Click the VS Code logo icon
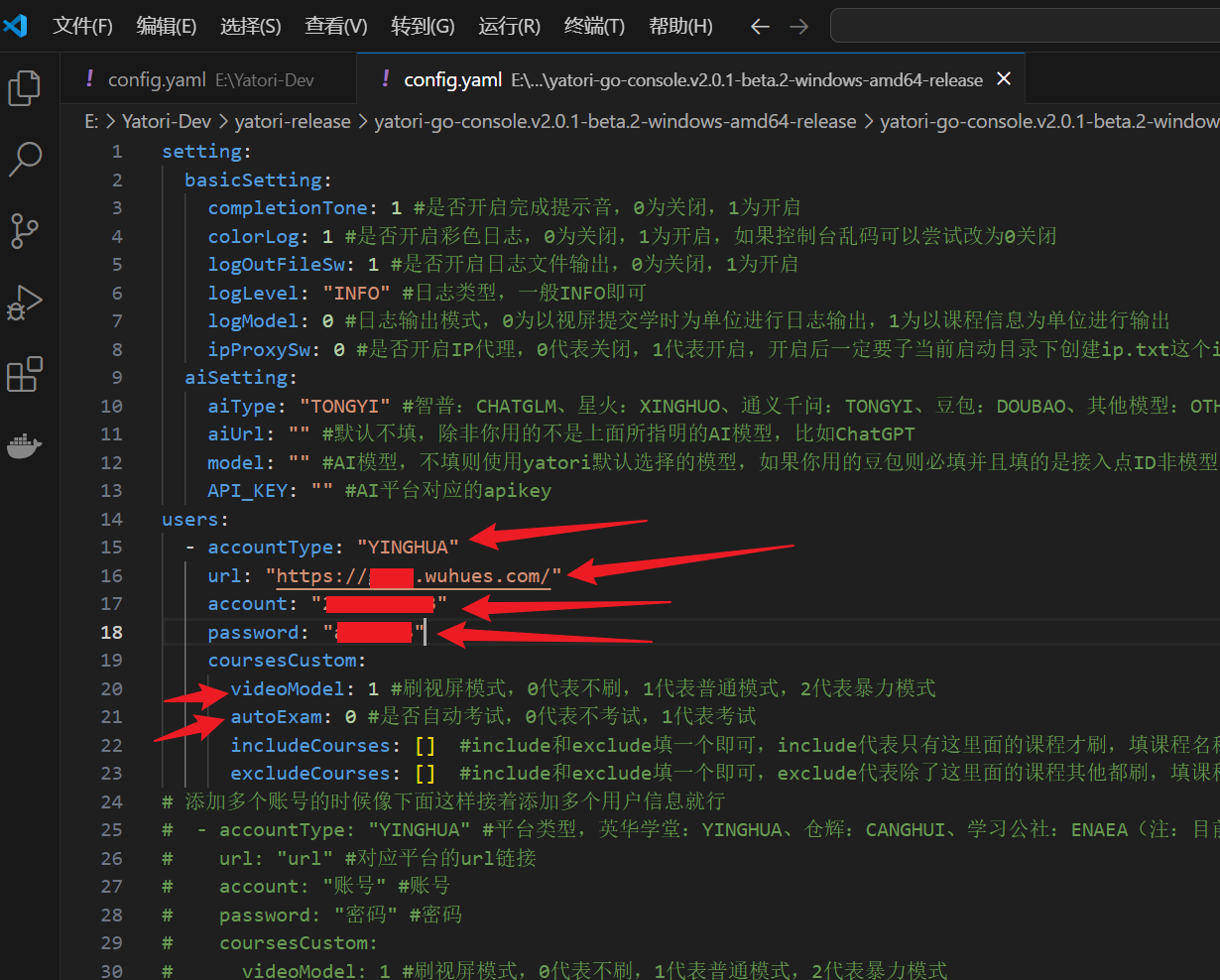 [16, 26]
